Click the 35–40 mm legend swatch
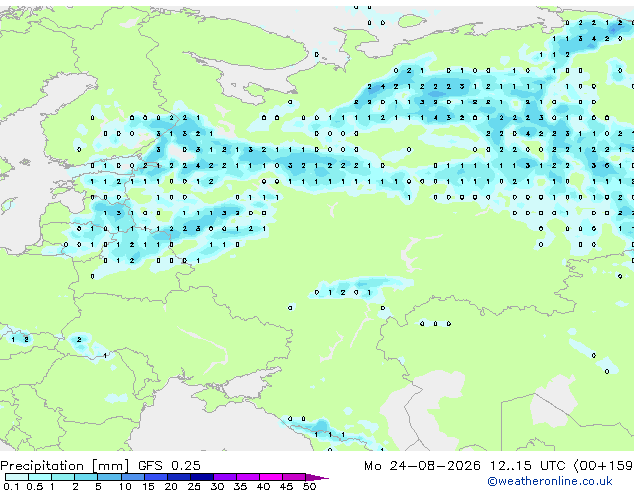The image size is (634, 490). point(247,477)
